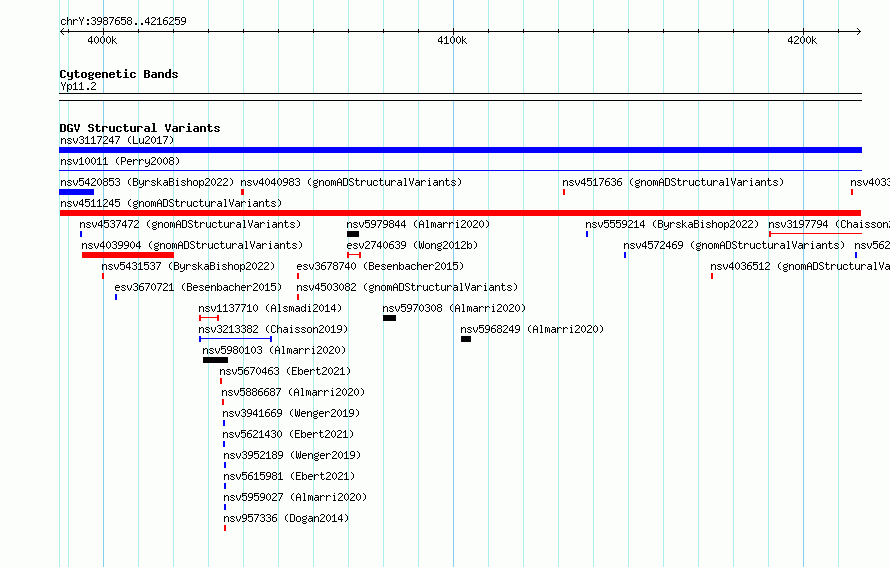890x567 pixels.
Task: Select esv3678740 (Besenbacher2015) label
Action: pyautogui.click(x=380, y=266)
